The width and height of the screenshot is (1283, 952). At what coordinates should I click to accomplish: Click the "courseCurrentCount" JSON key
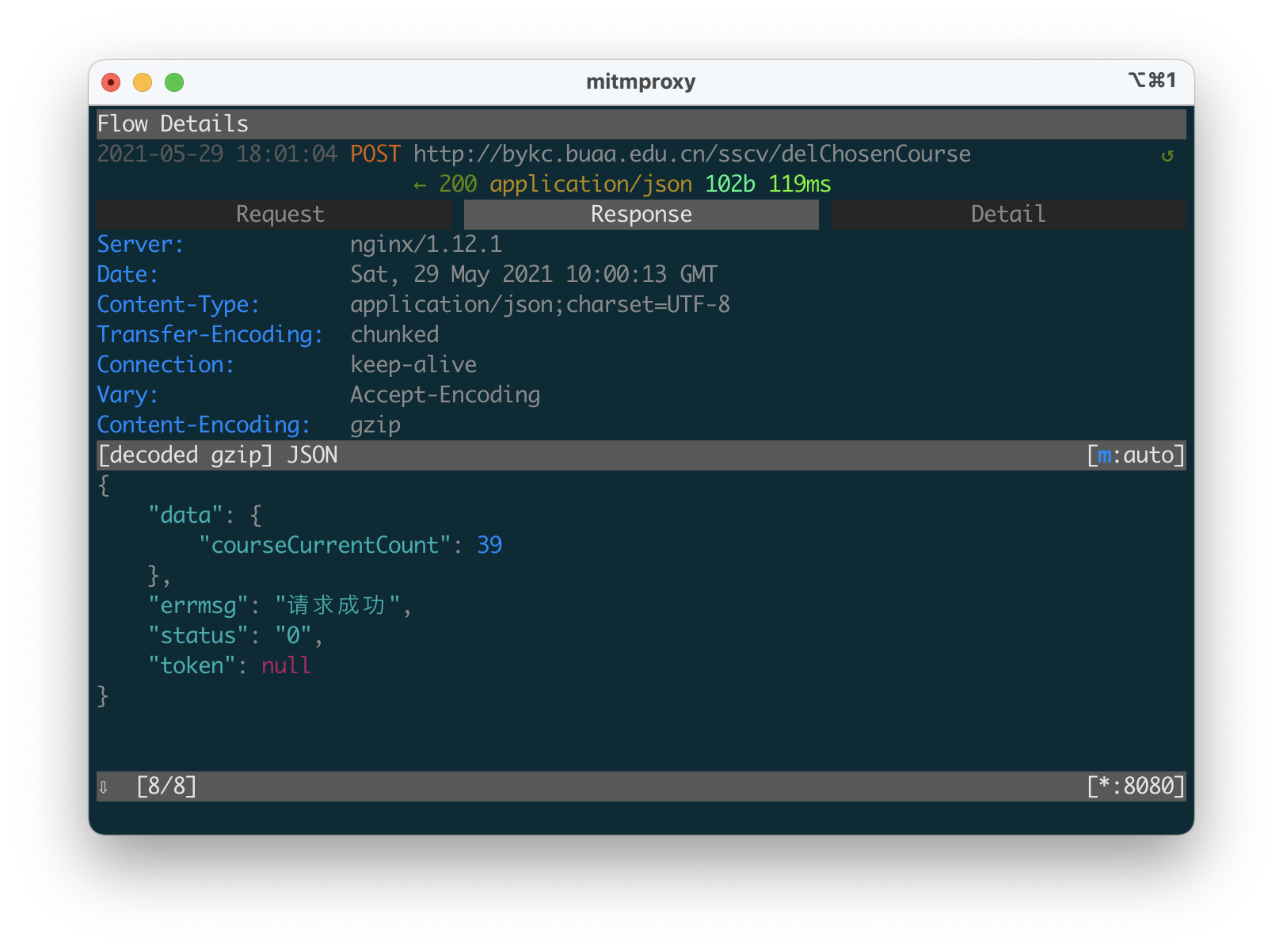[x=325, y=546]
